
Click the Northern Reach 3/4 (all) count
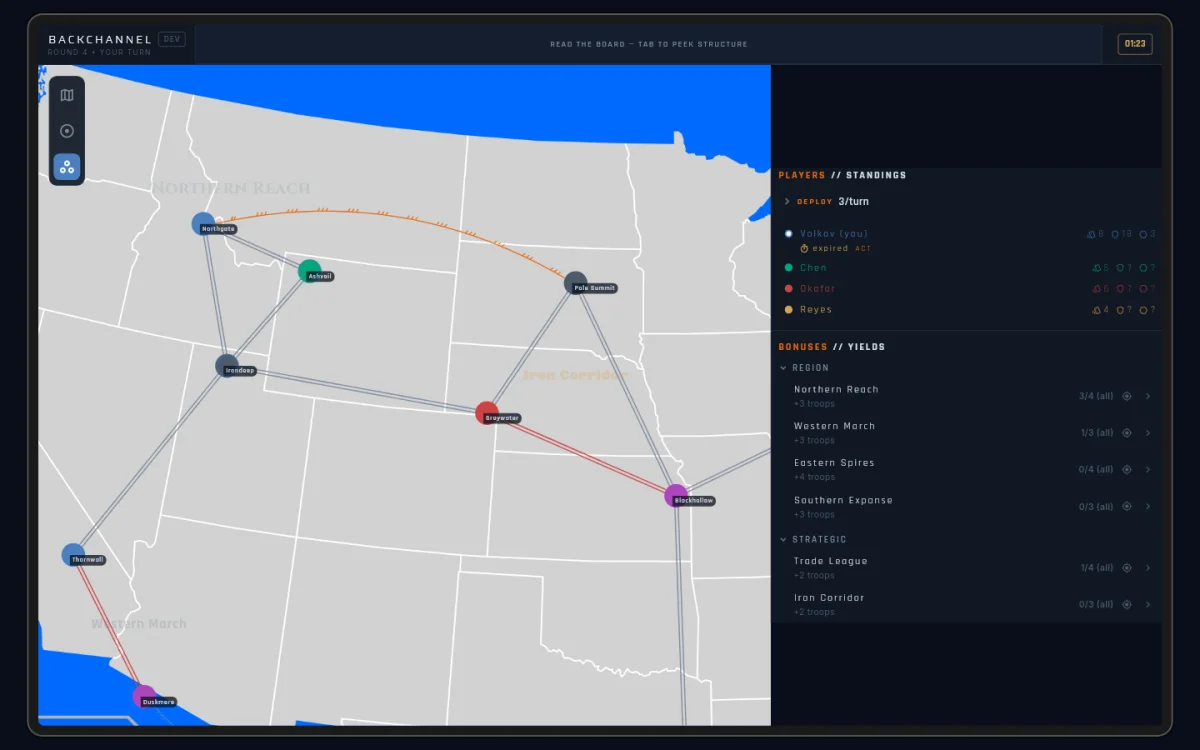pos(1096,396)
